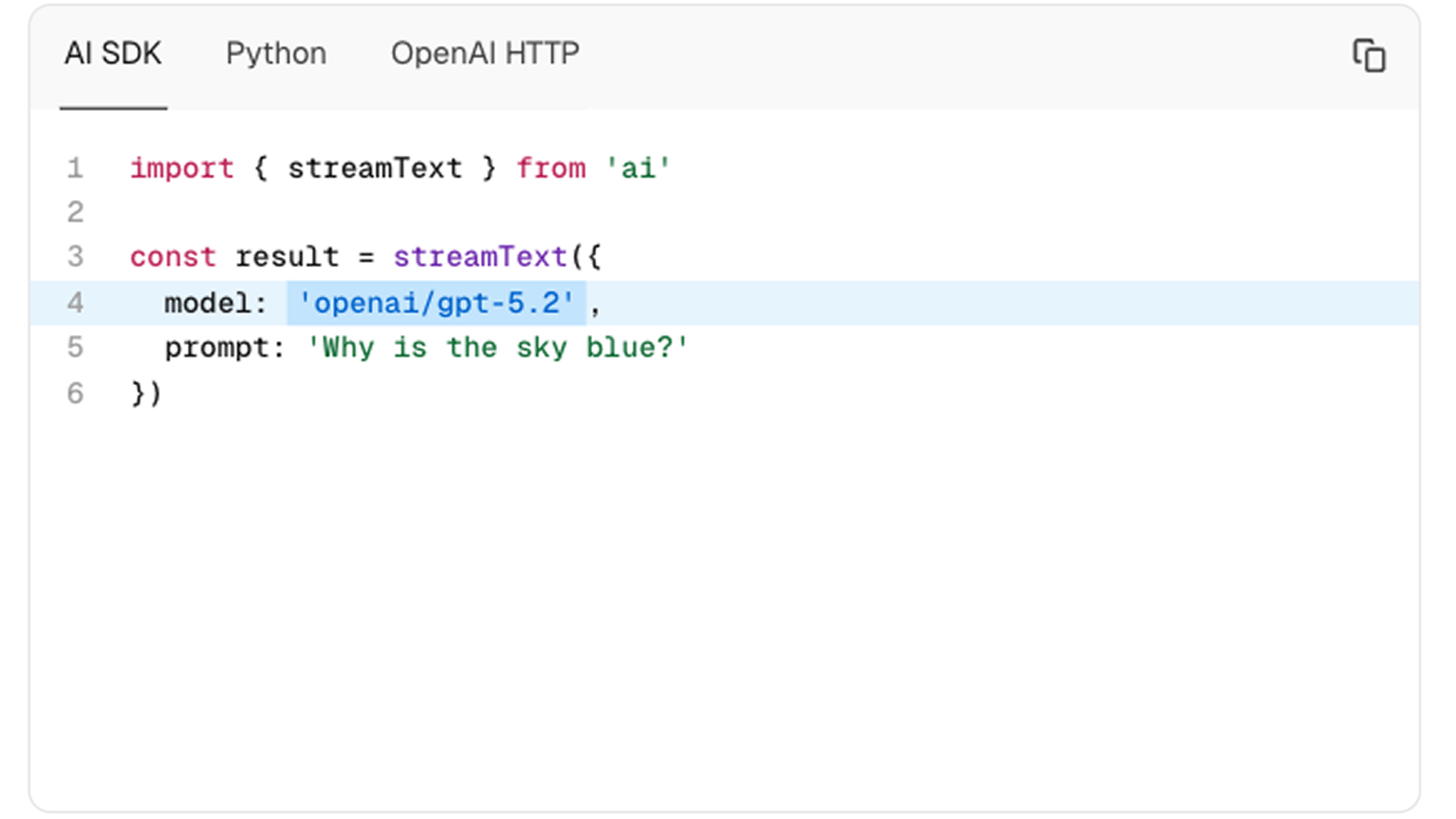Click line number 4 on highlighted row
Image resolution: width=1456 pixels, height=819 pixels.
click(75, 303)
